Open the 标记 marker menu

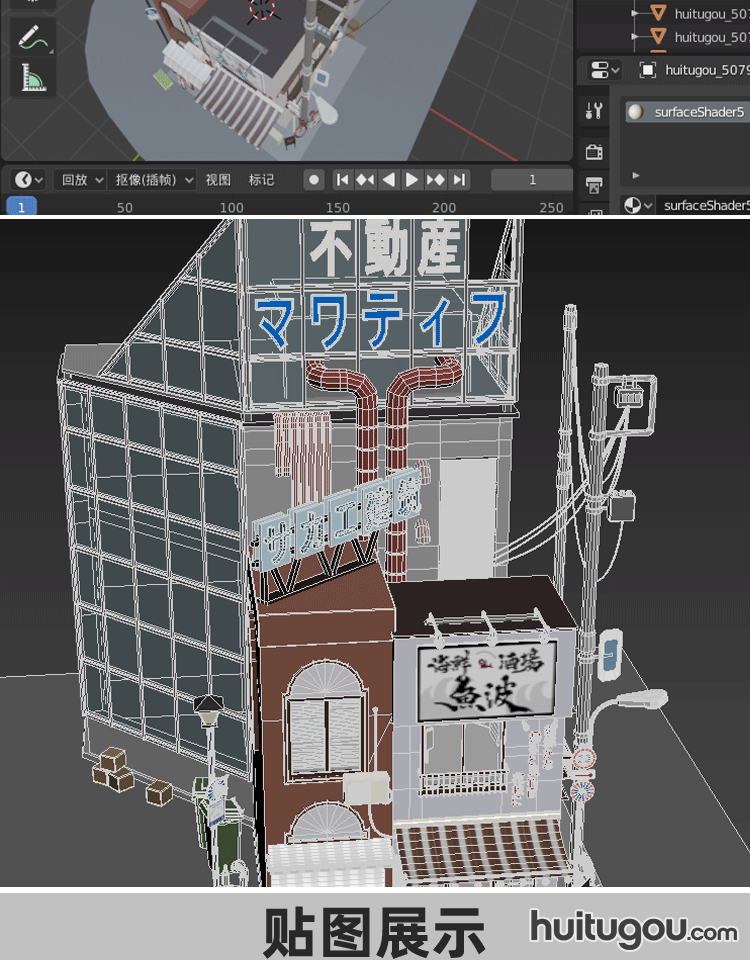pos(262,180)
